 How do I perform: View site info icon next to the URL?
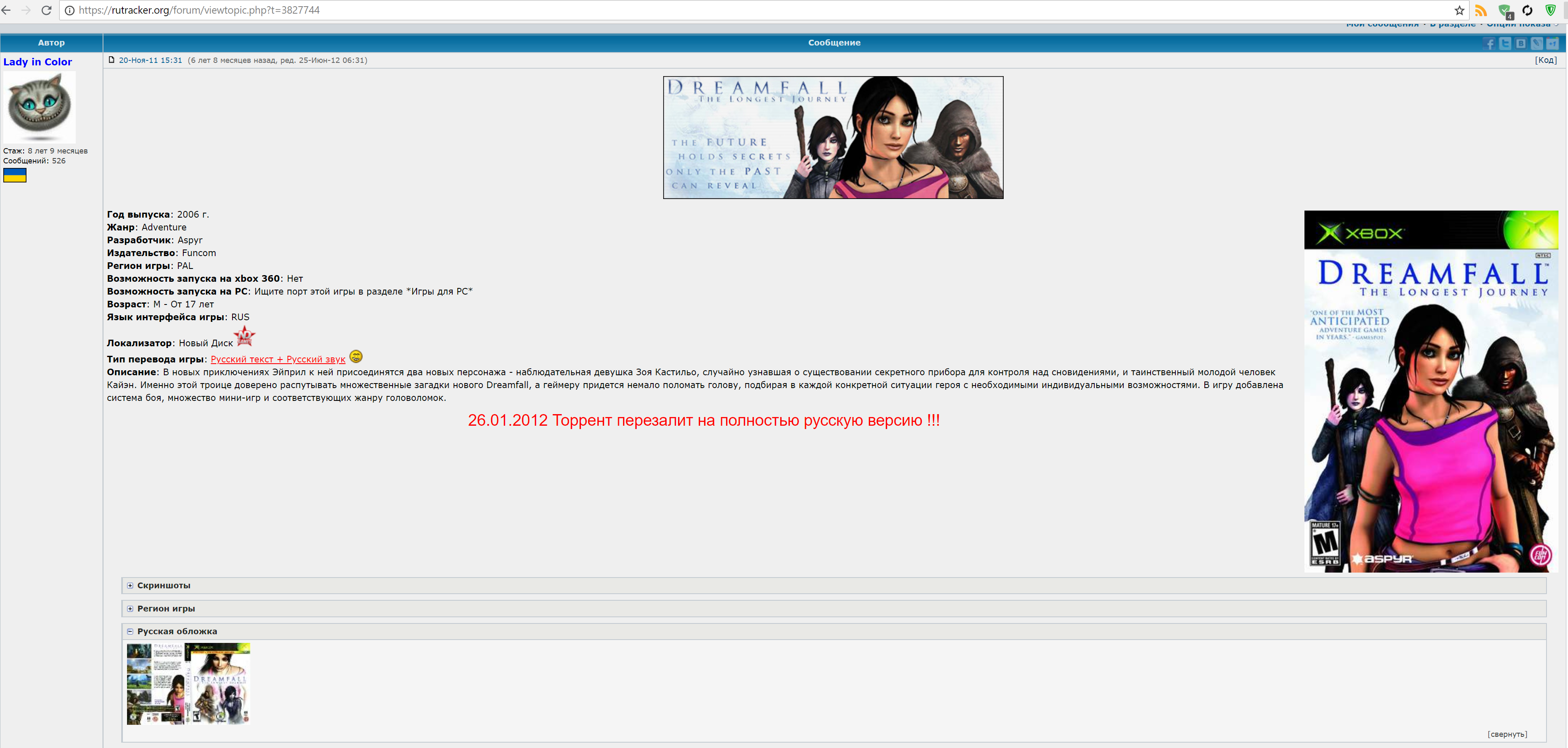click(70, 10)
